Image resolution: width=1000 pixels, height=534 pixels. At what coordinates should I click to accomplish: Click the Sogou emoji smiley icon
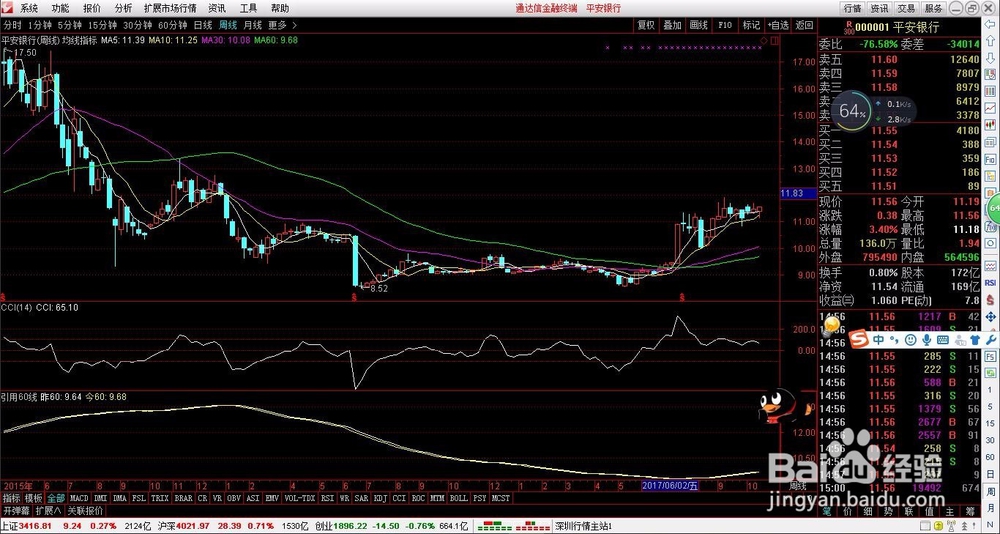coord(911,339)
